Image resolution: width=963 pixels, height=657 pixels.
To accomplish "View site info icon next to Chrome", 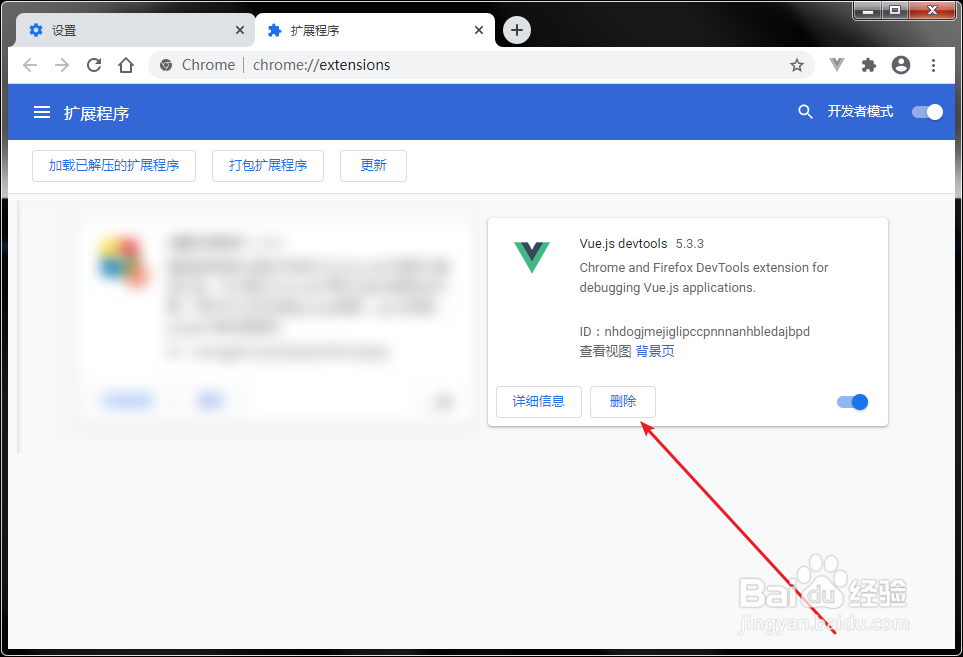I will (x=166, y=65).
